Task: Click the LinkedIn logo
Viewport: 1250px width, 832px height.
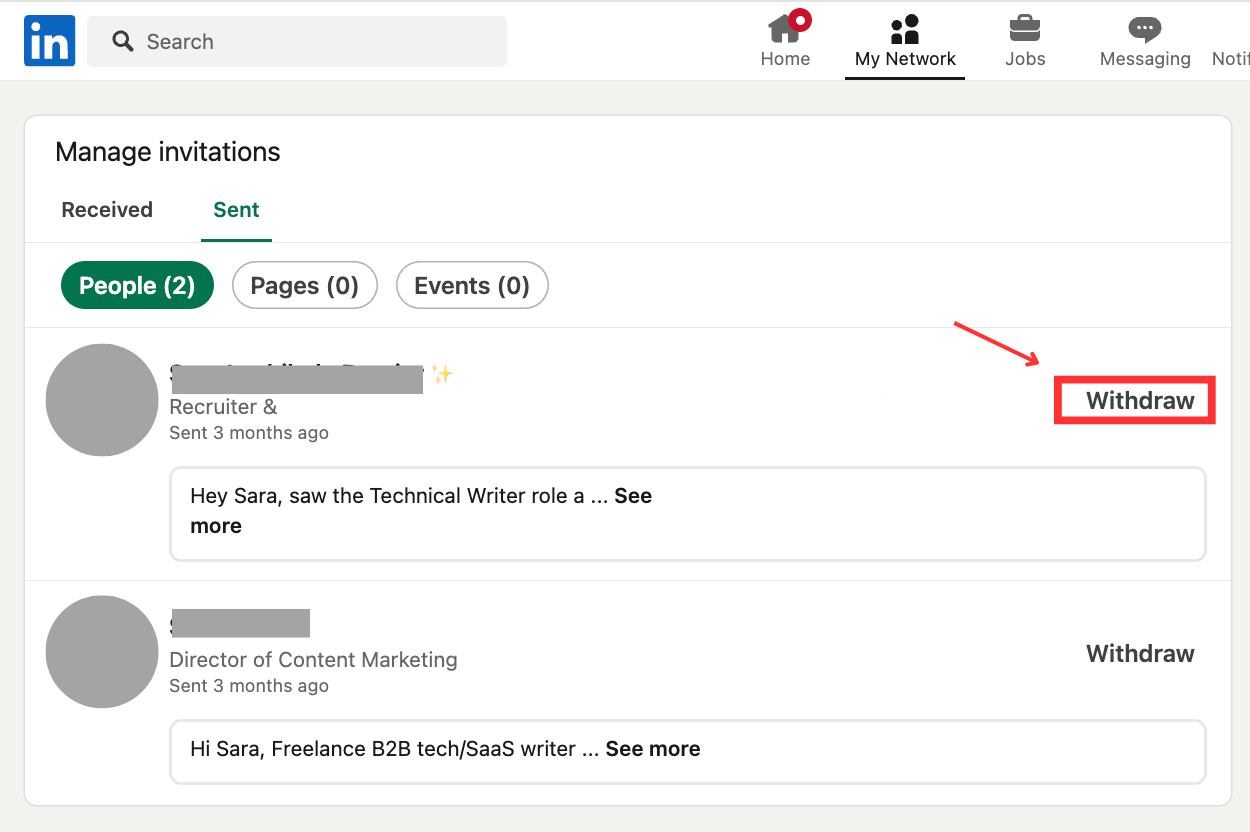Action: [50, 41]
